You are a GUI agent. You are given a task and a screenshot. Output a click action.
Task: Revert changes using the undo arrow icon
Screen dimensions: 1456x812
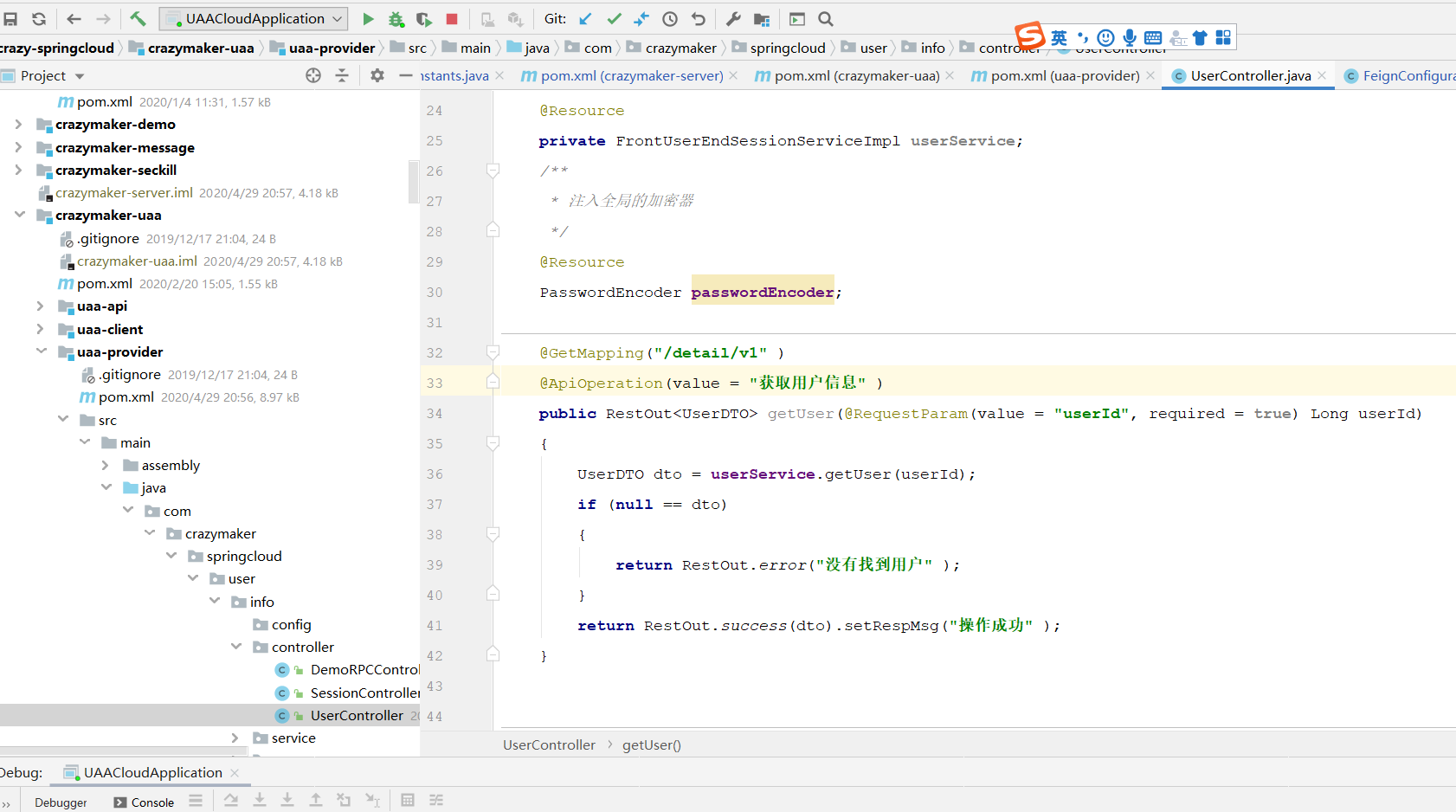click(x=698, y=19)
